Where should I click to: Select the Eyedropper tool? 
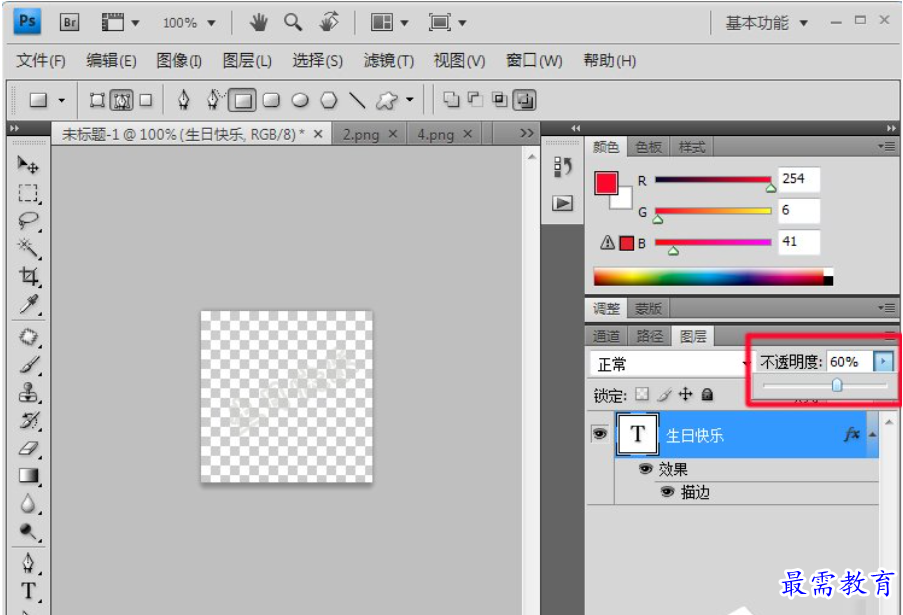[x=27, y=305]
